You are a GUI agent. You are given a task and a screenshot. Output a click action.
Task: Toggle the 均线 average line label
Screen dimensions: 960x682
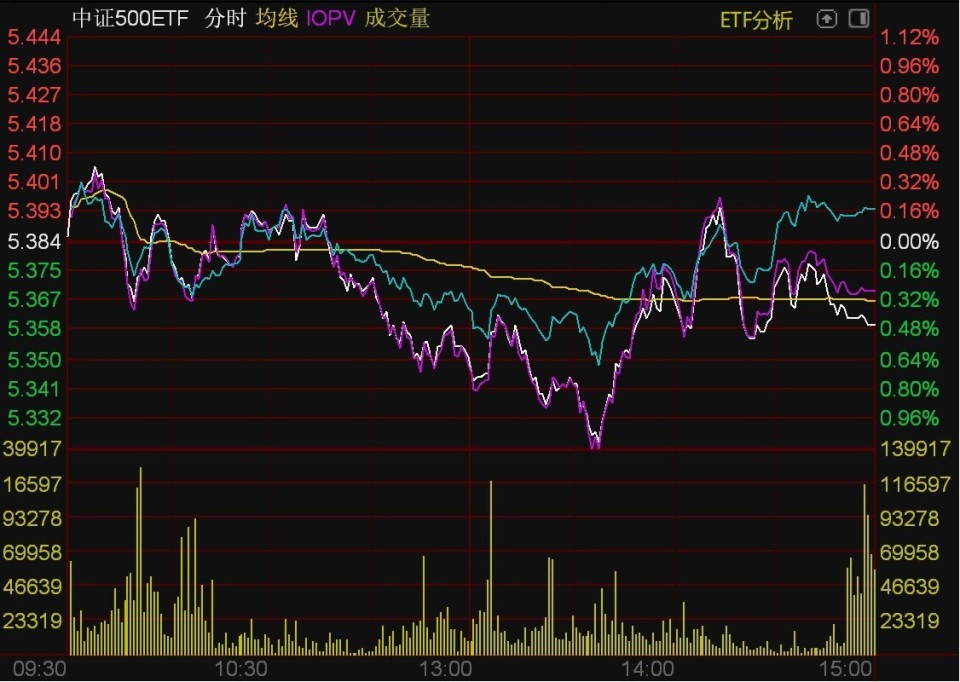point(277,18)
